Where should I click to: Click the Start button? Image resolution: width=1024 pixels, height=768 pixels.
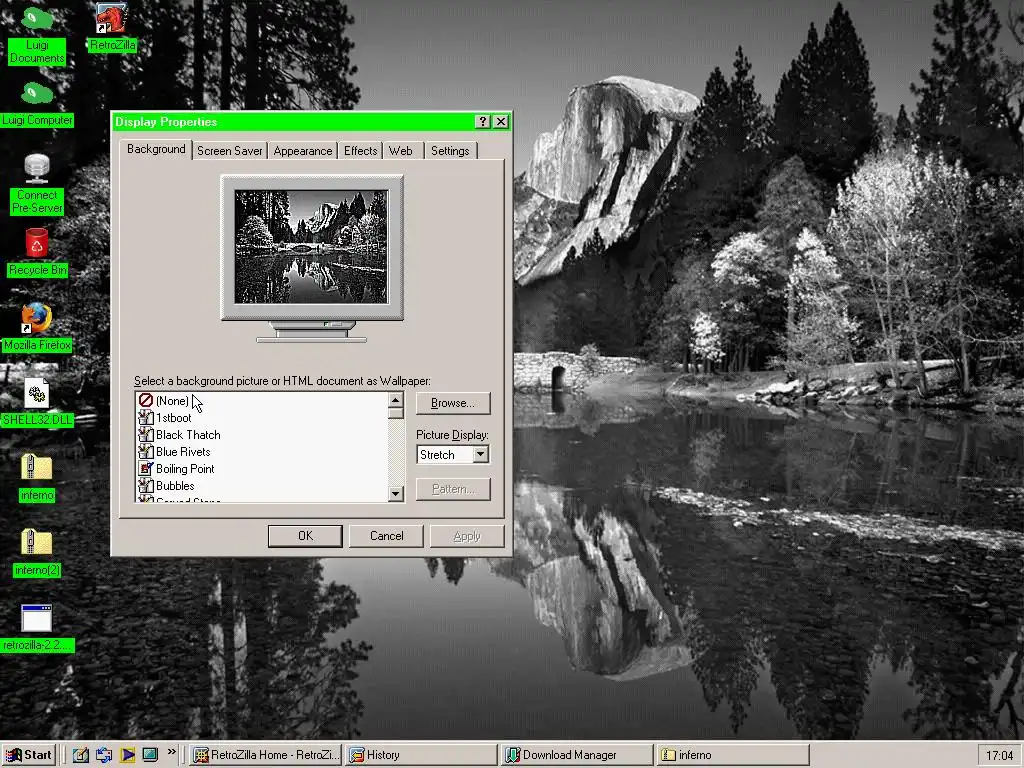[x=28, y=755]
